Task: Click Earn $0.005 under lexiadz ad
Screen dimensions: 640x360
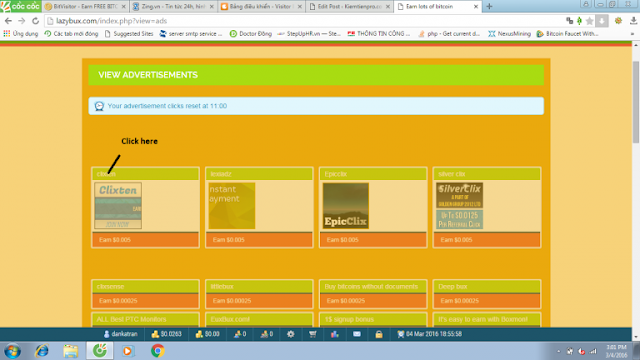Action: click(259, 240)
